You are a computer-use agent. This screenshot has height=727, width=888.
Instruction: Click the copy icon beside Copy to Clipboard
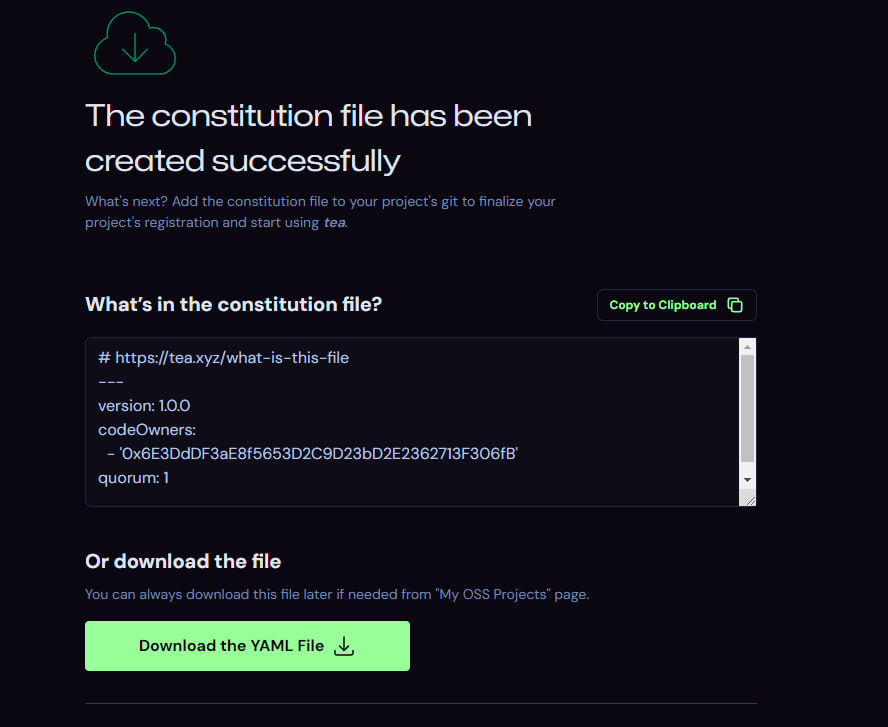735,305
